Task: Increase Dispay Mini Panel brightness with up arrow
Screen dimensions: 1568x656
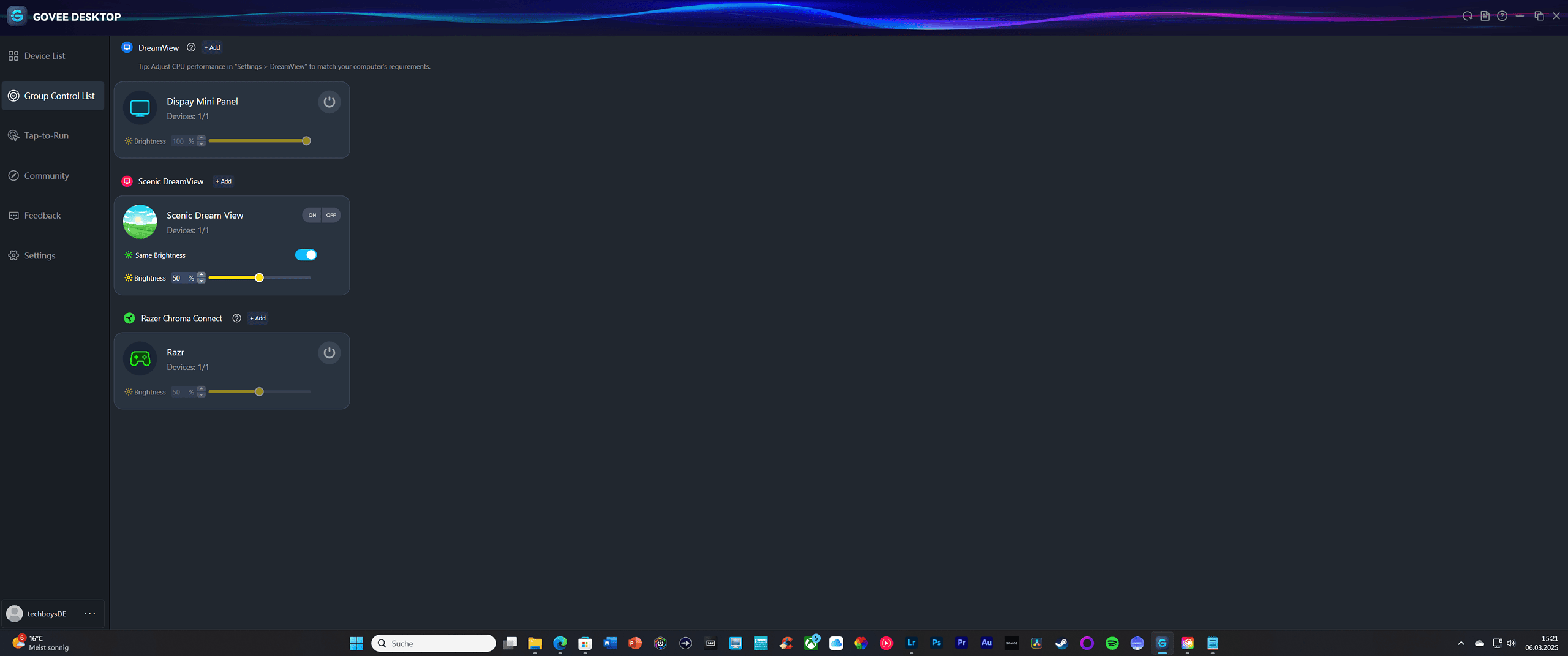Action: (x=202, y=138)
